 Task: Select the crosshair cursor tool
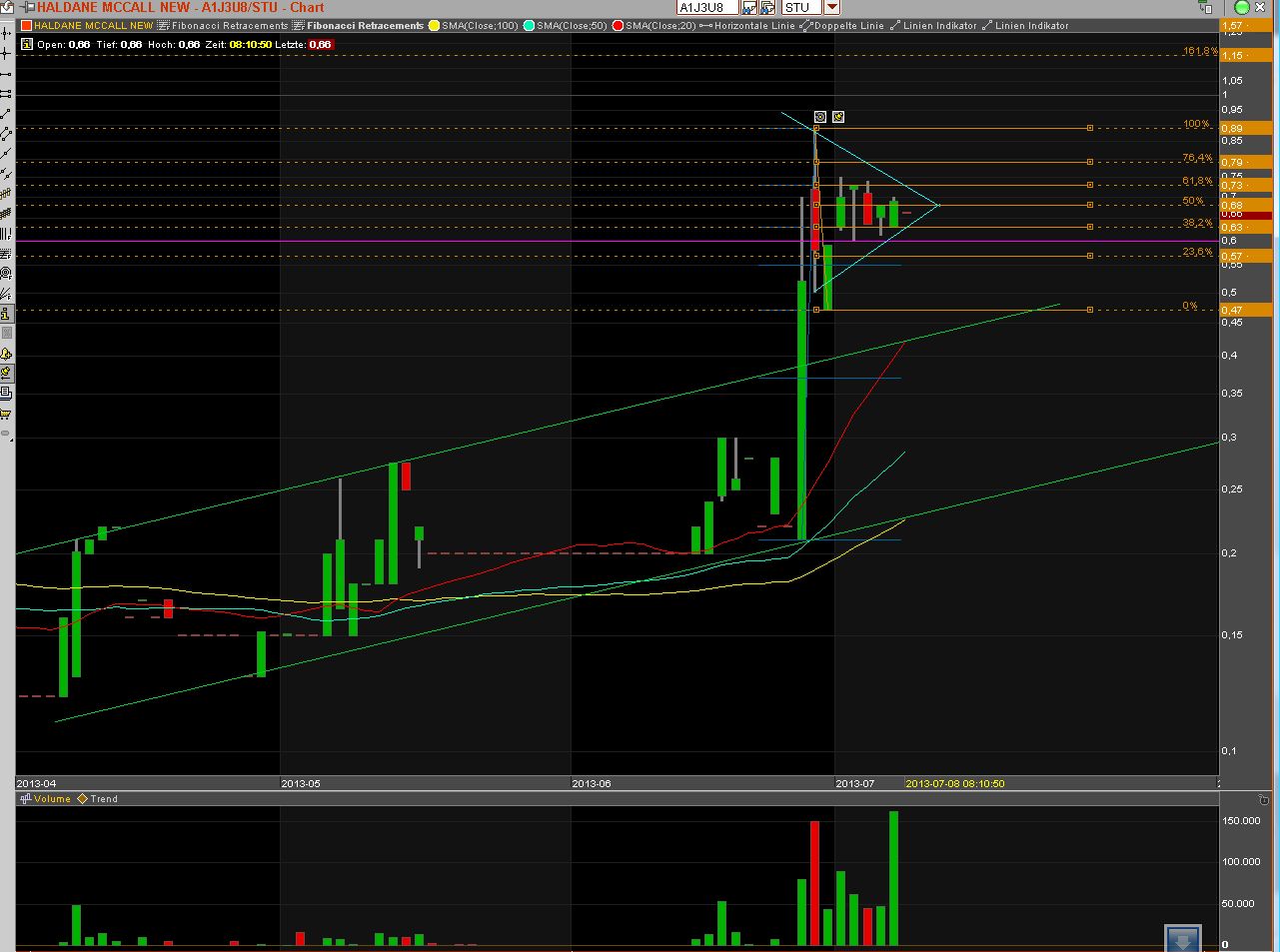click(6, 53)
